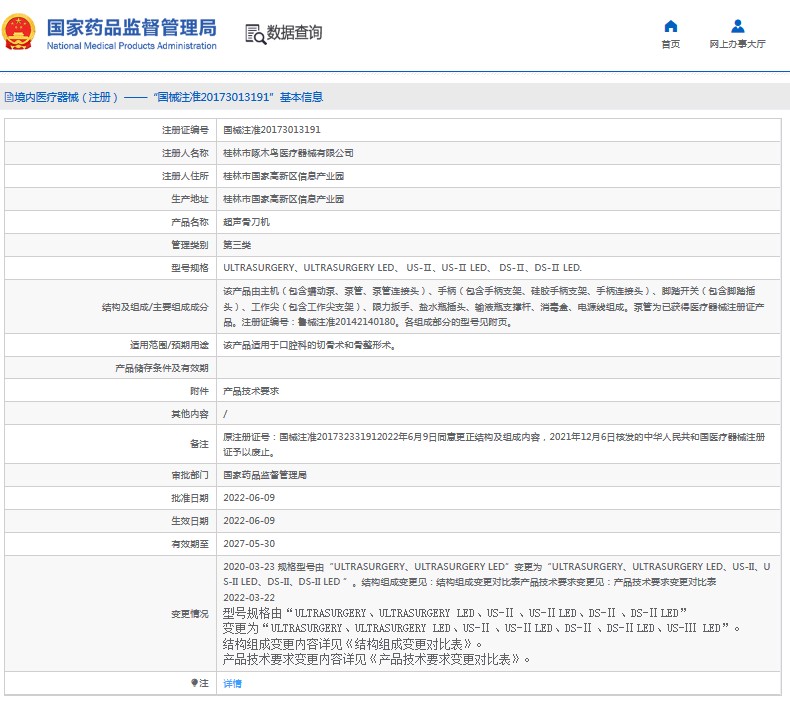Click the 变更情况 row label
Screen dimensions: 790x703
(x=189, y=614)
